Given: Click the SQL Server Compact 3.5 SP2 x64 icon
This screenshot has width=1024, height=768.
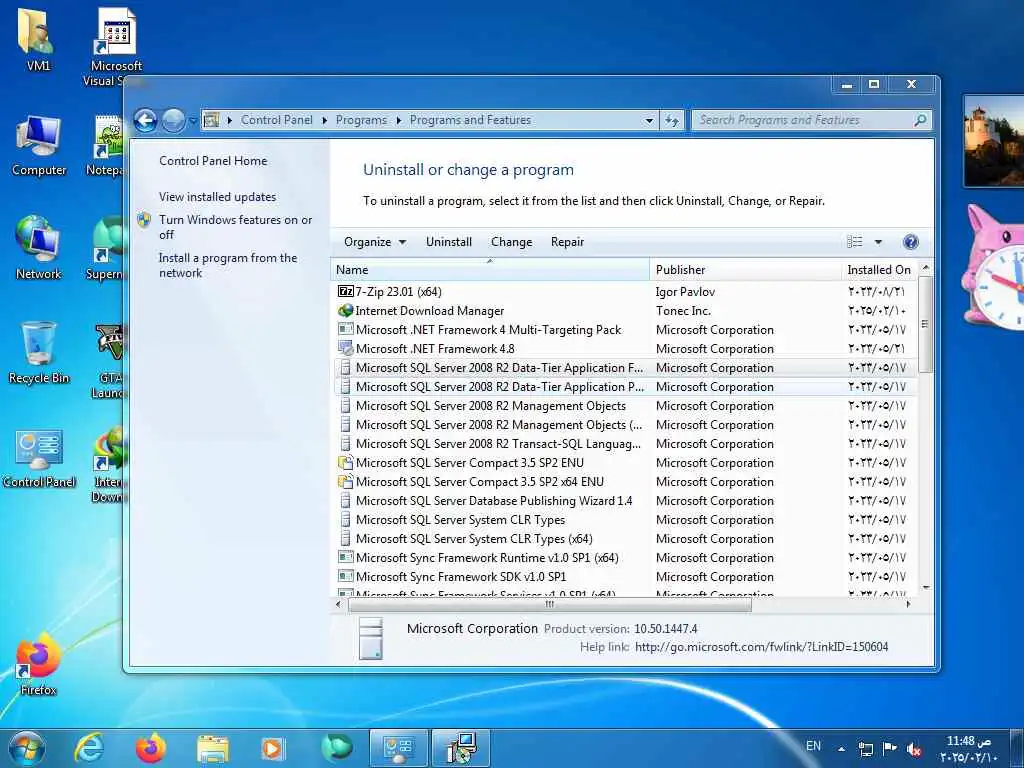Looking at the screenshot, I should 345,482.
